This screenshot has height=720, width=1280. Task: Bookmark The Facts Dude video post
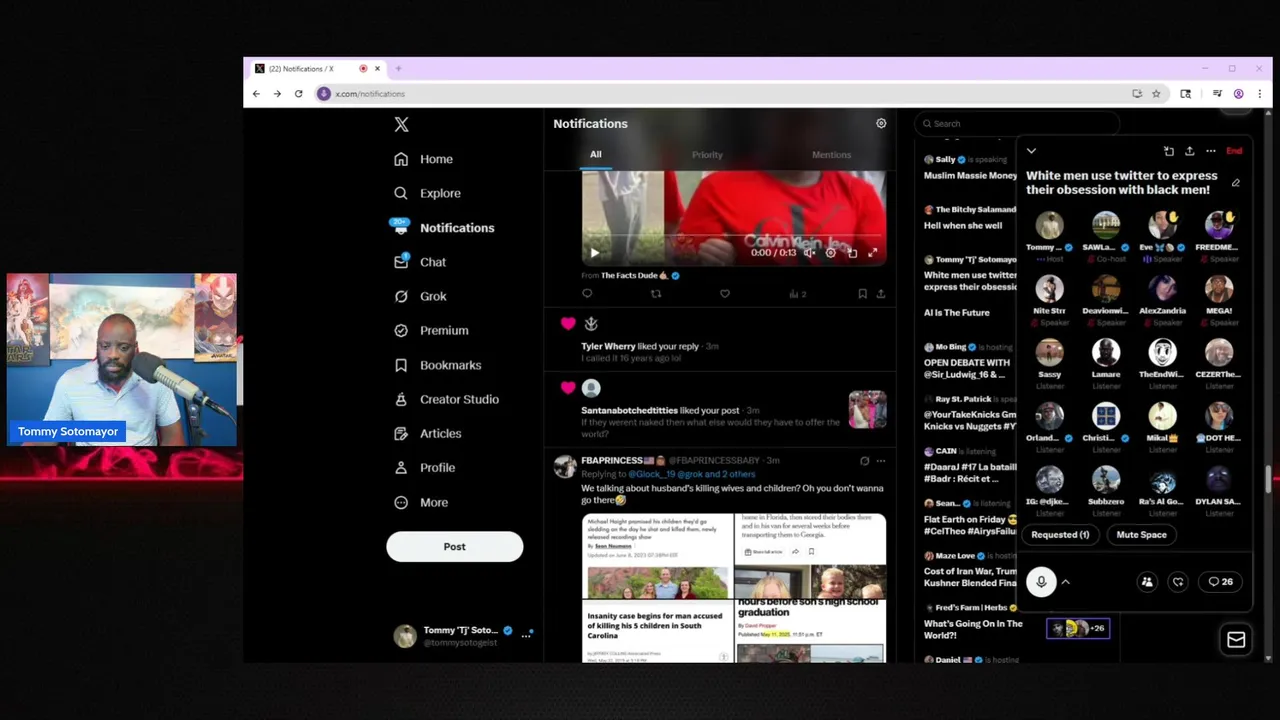(862, 294)
